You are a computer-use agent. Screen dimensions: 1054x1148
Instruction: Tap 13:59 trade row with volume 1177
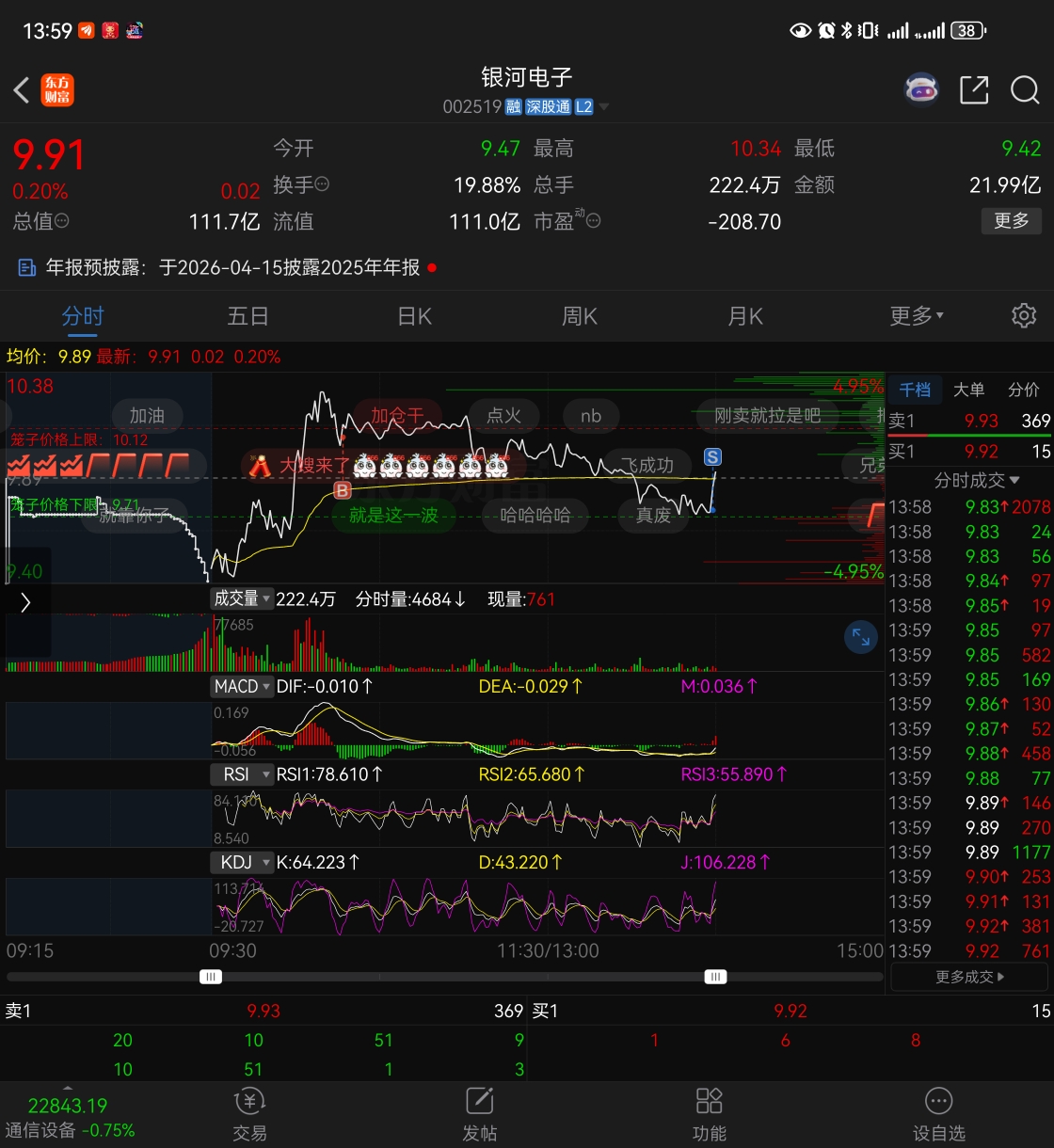969,853
